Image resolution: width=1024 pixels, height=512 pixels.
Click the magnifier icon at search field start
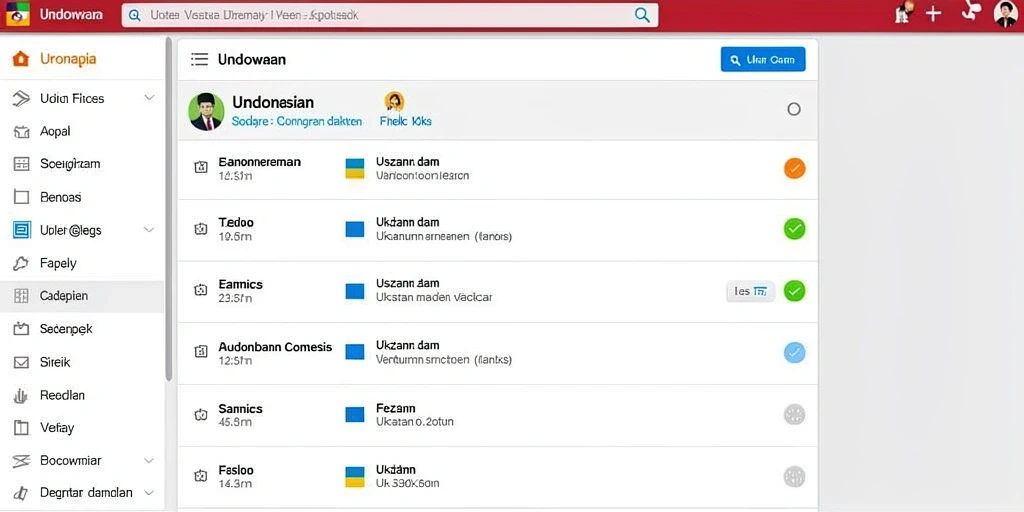click(x=135, y=16)
